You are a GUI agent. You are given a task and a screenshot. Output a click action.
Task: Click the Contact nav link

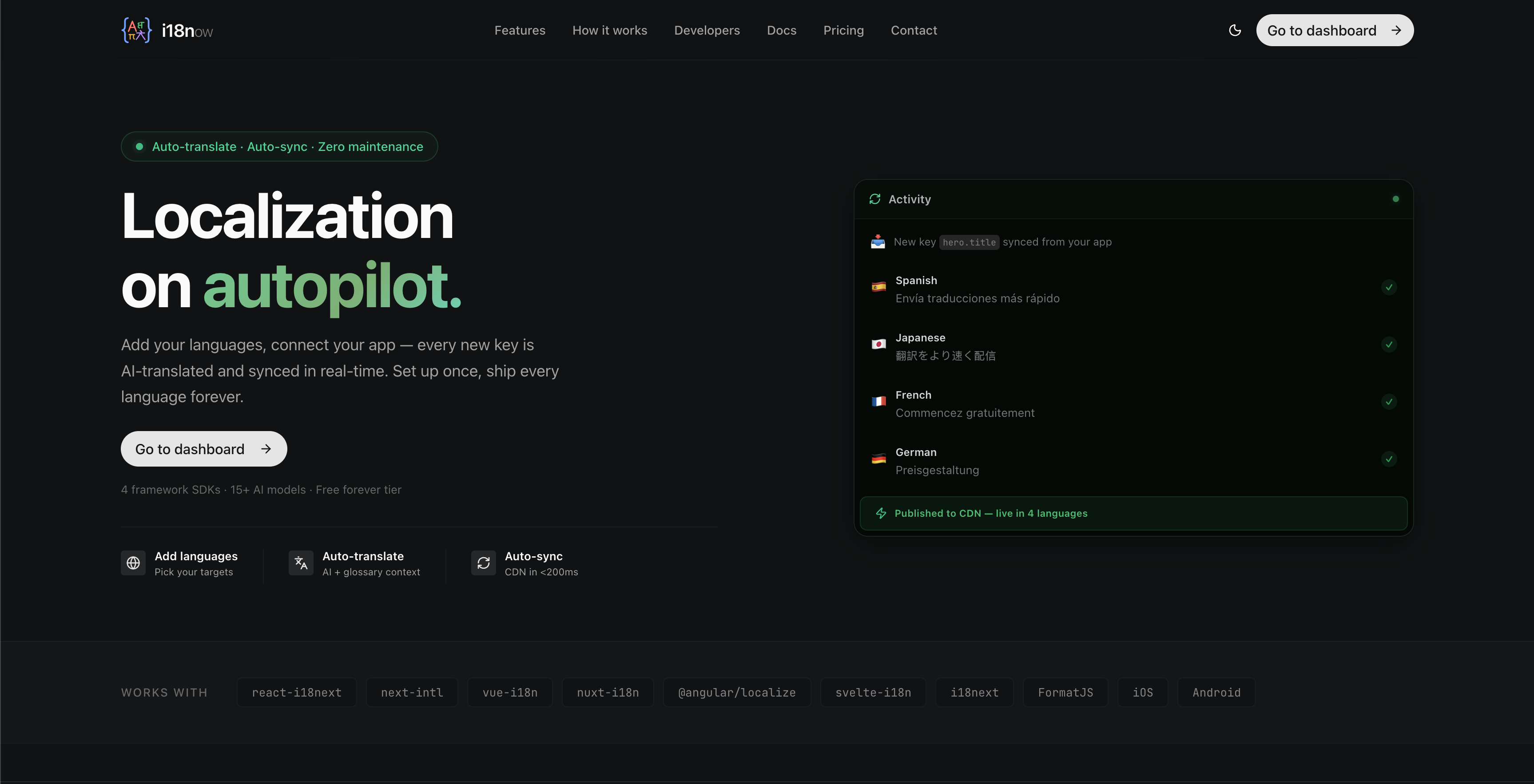pos(914,30)
